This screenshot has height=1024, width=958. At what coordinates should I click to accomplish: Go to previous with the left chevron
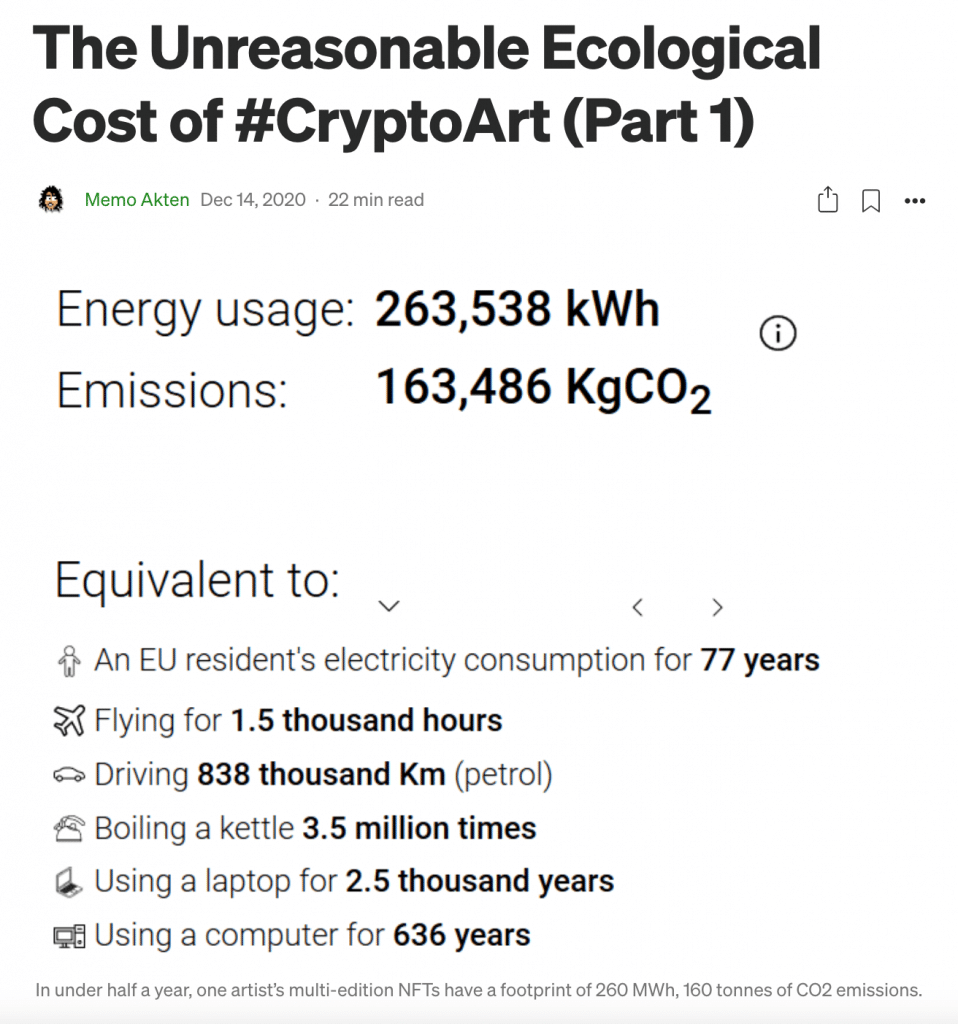click(637, 607)
